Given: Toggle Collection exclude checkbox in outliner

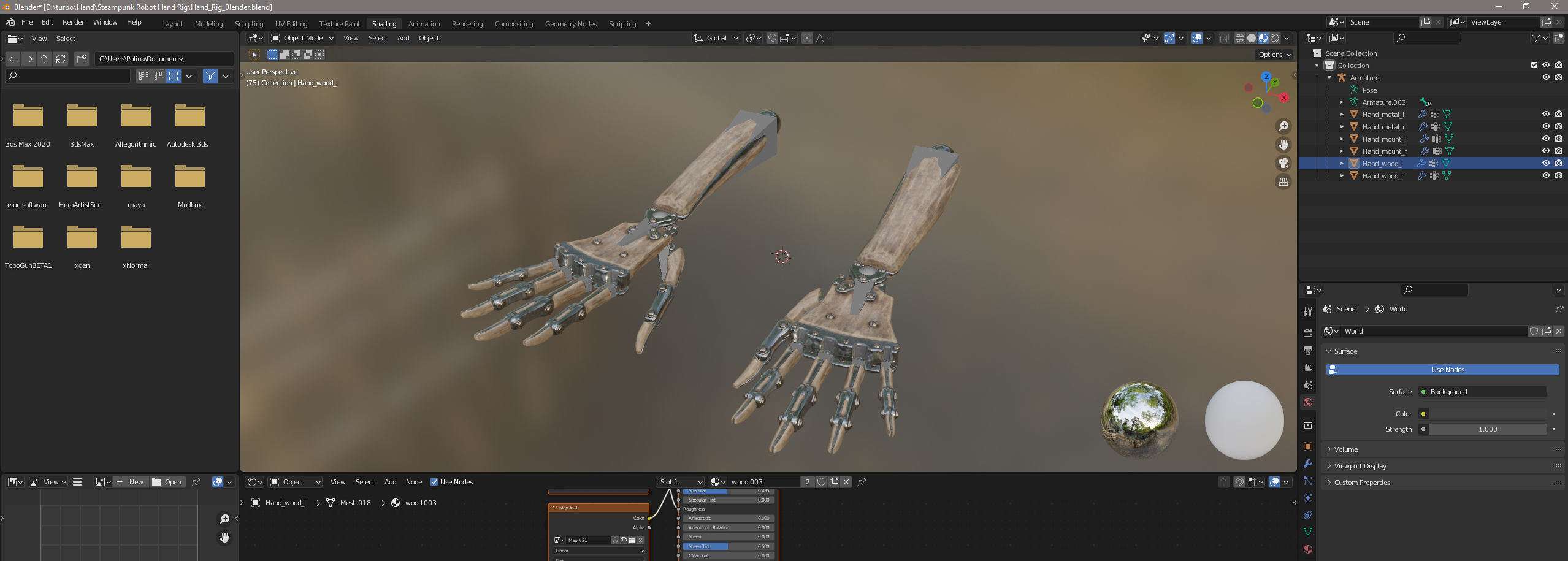Looking at the screenshot, I should click(1534, 65).
